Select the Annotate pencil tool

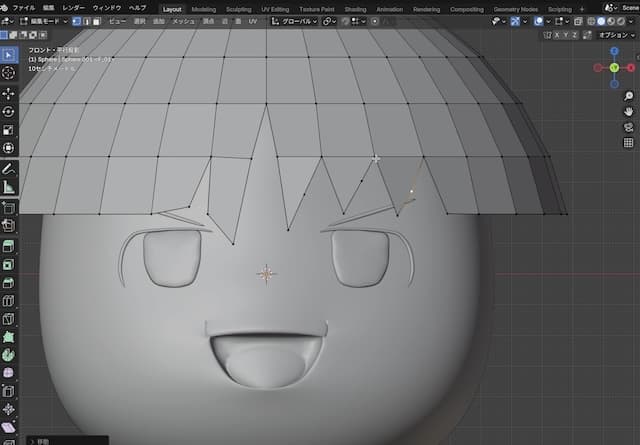point(9,168)
